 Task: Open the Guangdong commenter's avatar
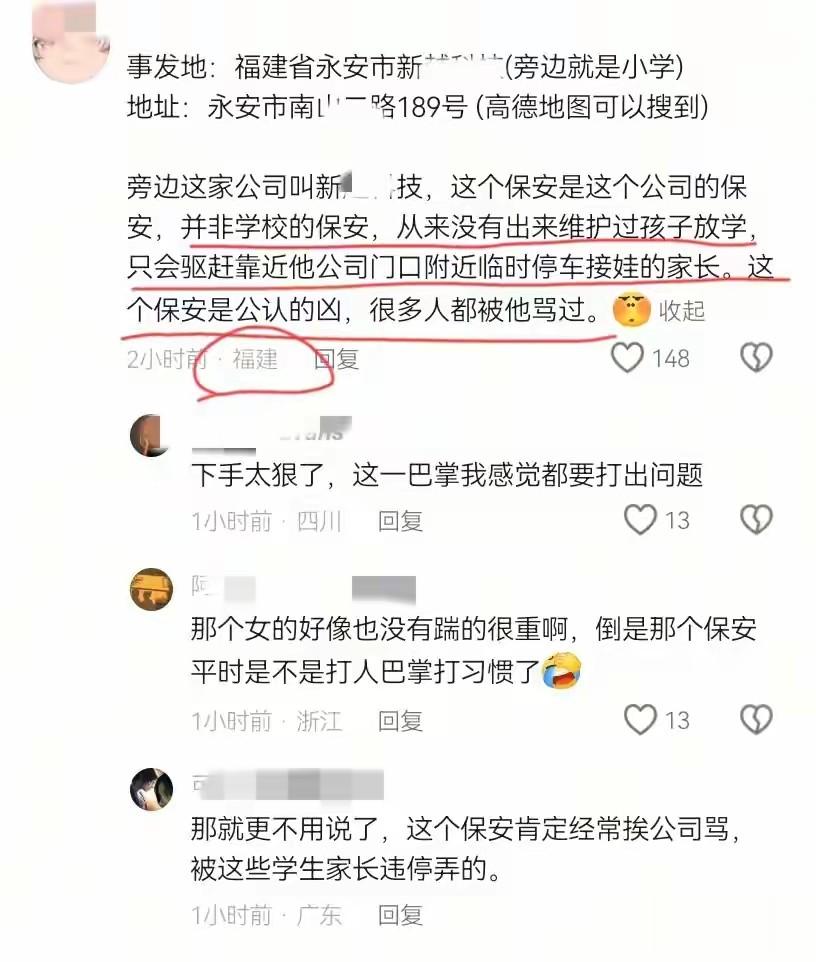[152, 789]
